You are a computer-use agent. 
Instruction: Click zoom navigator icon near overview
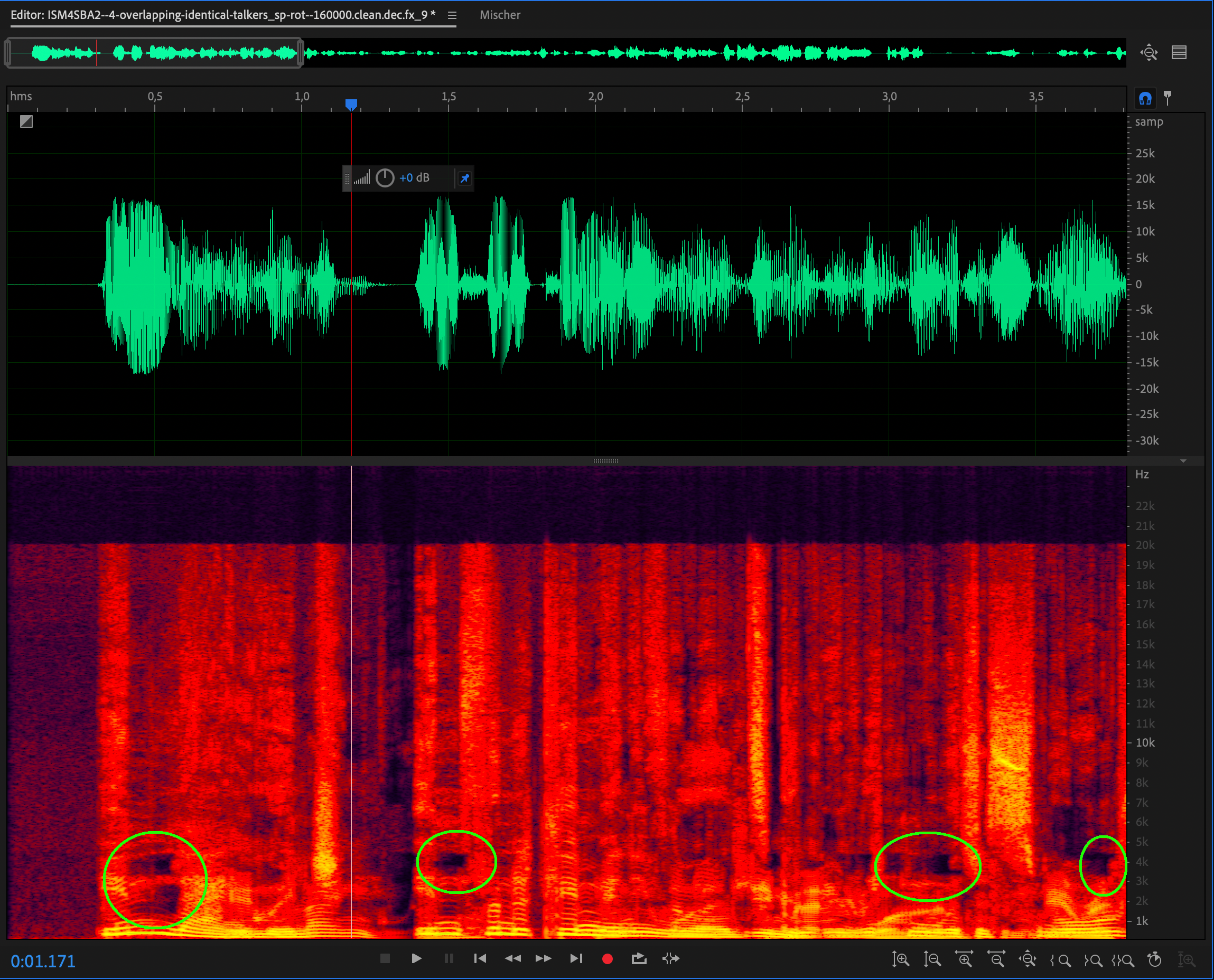[x=1148, y=52]
